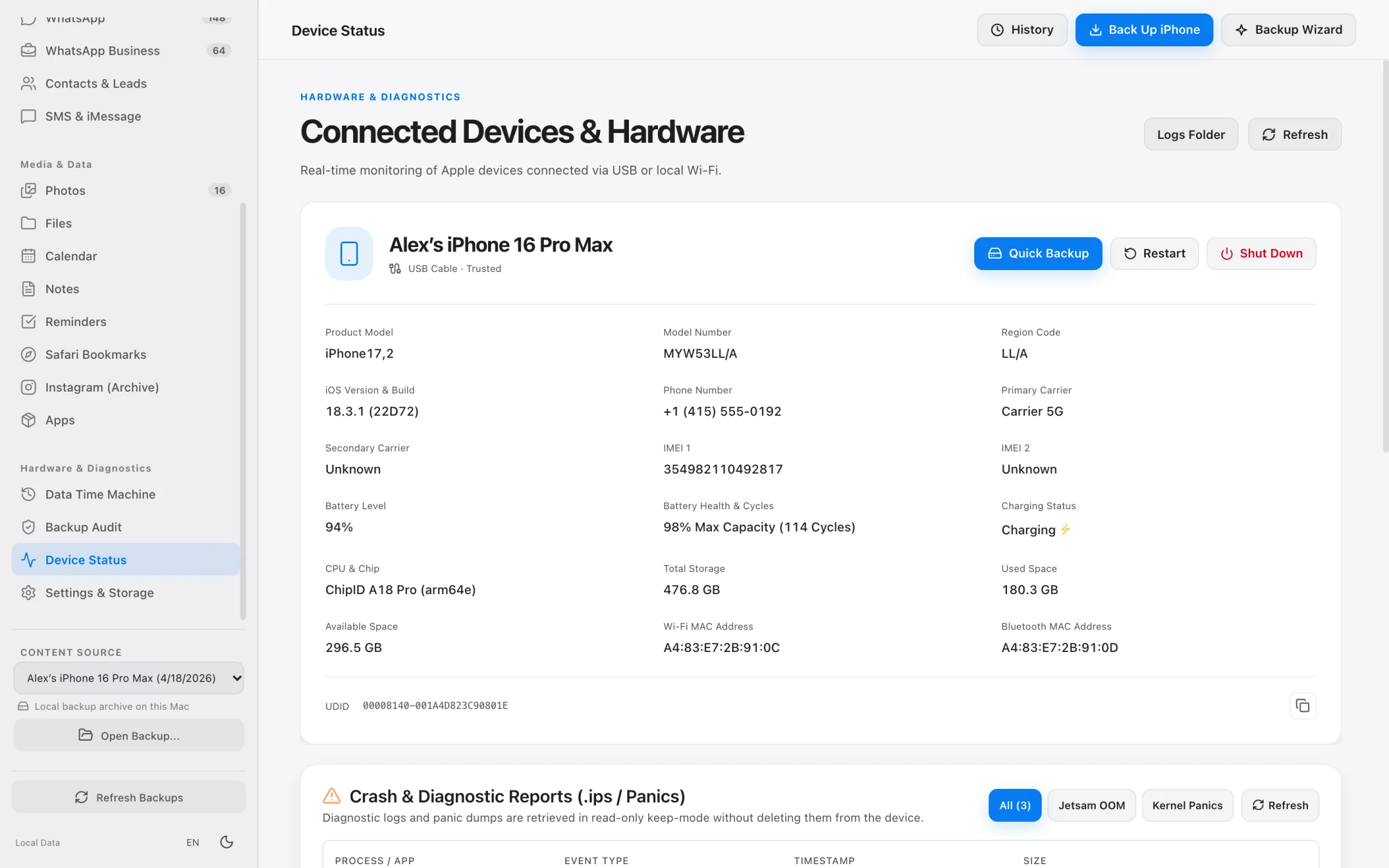Screen dimensions: 1389x868
Task: Refresh the Connected Devices list
Action: tap(1294, 134)
